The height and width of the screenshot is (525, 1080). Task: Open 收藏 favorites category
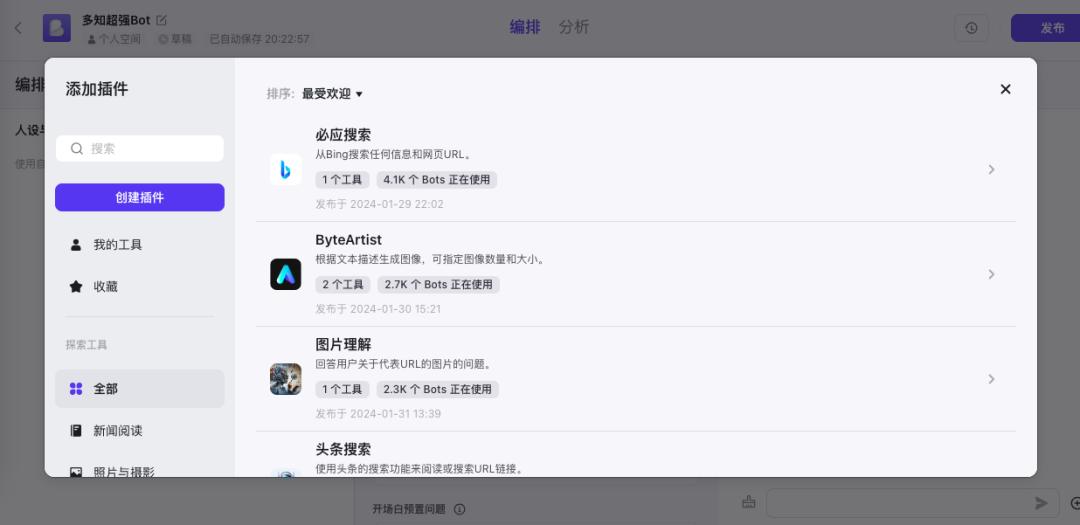click(140, 287)
